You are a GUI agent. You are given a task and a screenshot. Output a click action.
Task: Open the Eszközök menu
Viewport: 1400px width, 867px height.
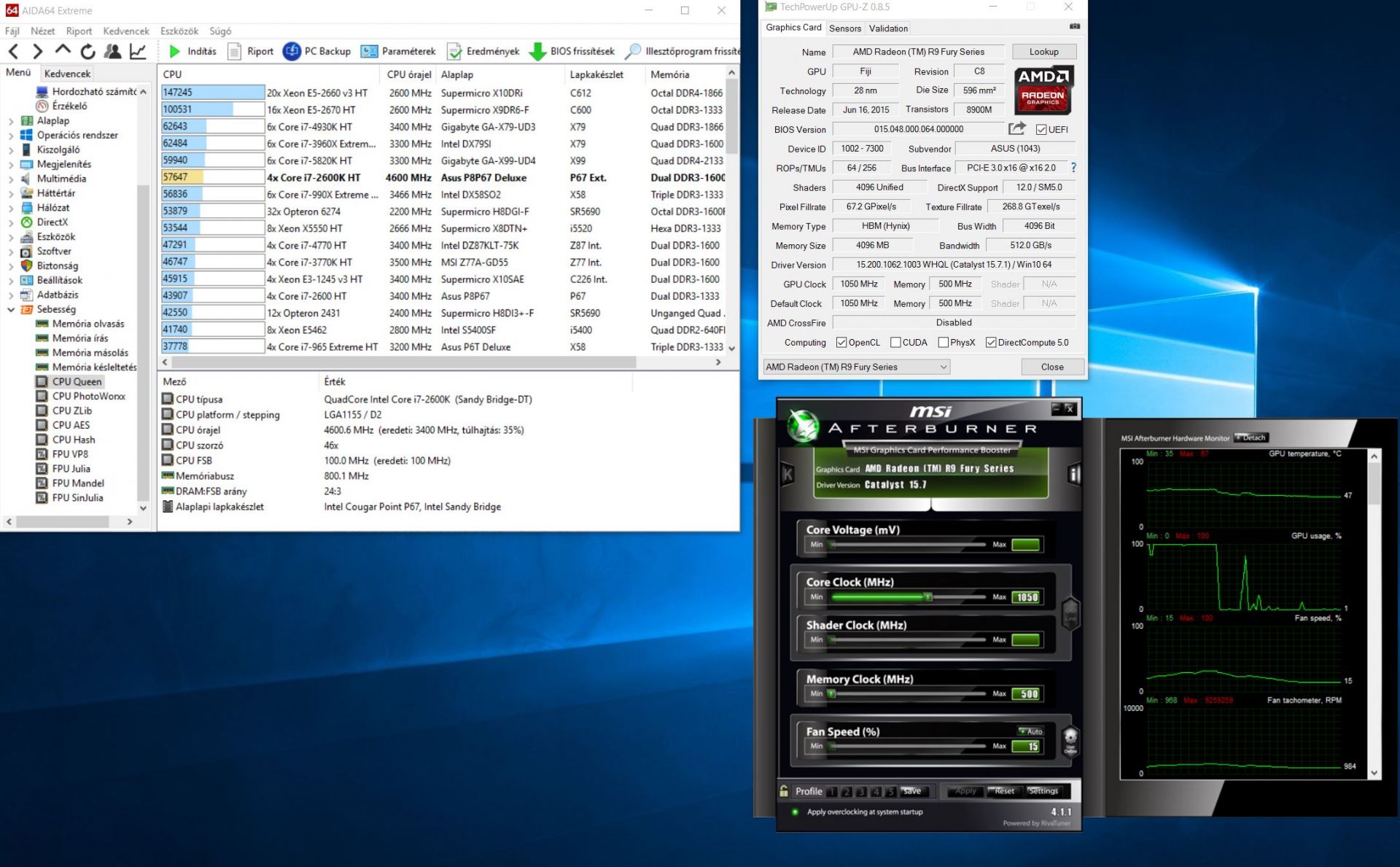[x=179, y=31]
